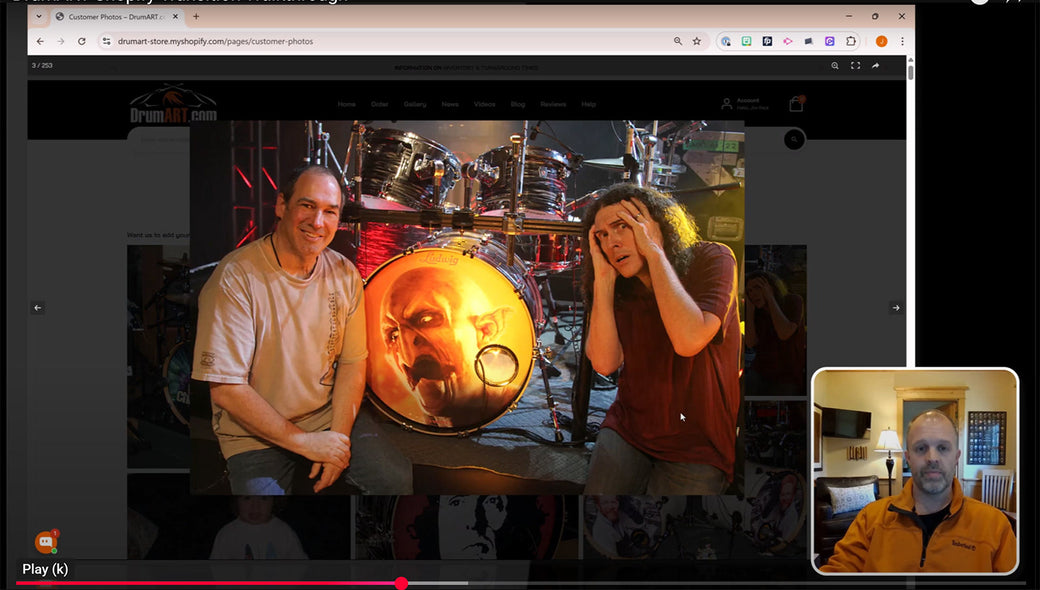The height and width of the screenshot is (590, 1040).
Task: Toggle fullscreen in the photo lightbox
Action: 855,66
